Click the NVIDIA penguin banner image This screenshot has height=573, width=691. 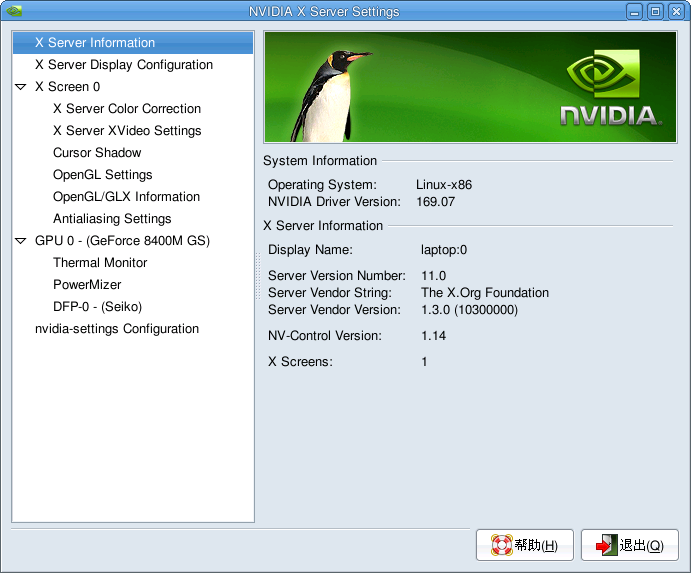click(x=470, y=87)
